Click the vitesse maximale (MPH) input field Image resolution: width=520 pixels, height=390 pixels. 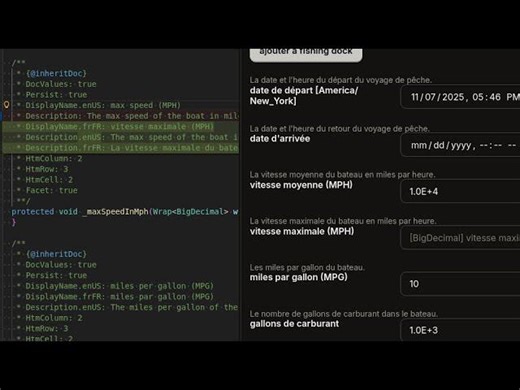460,238
